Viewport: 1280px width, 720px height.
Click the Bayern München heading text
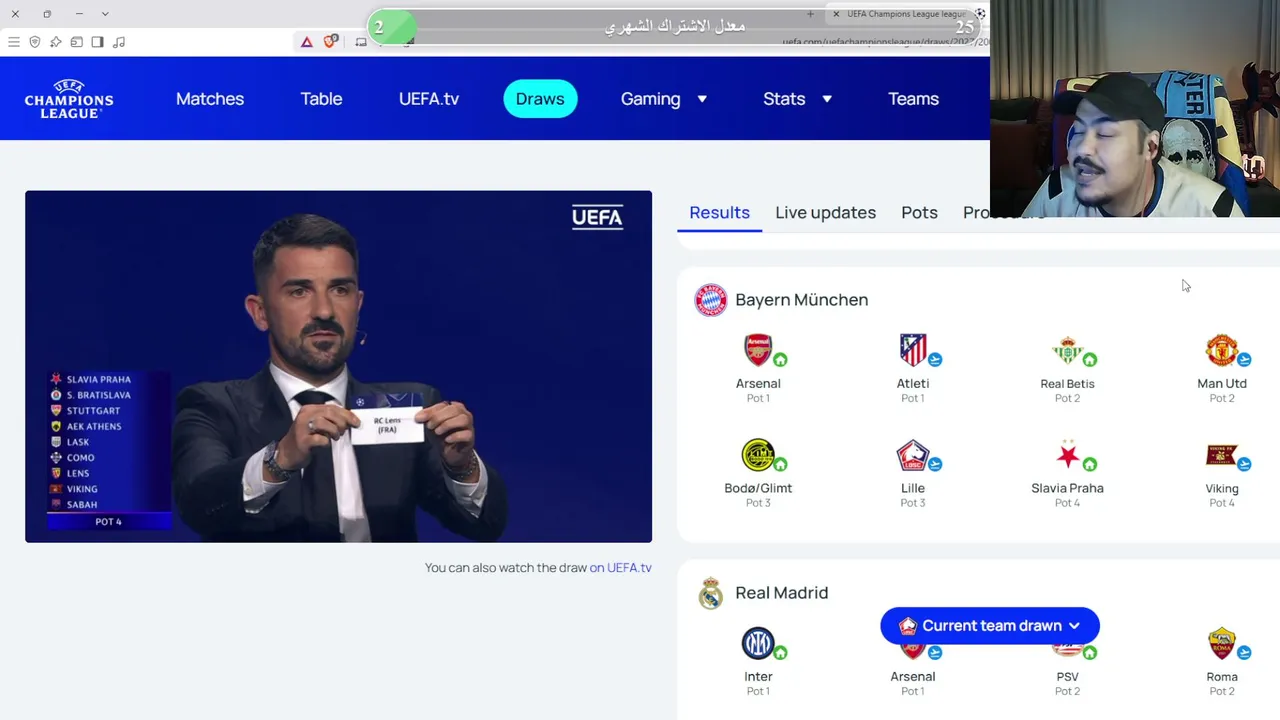click(801, 300)
